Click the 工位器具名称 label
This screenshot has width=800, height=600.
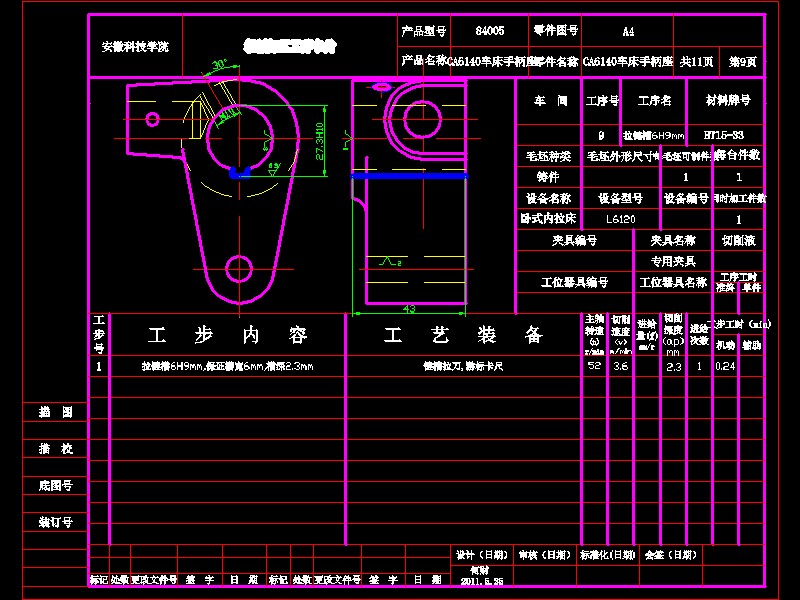(x=673, y=282)
